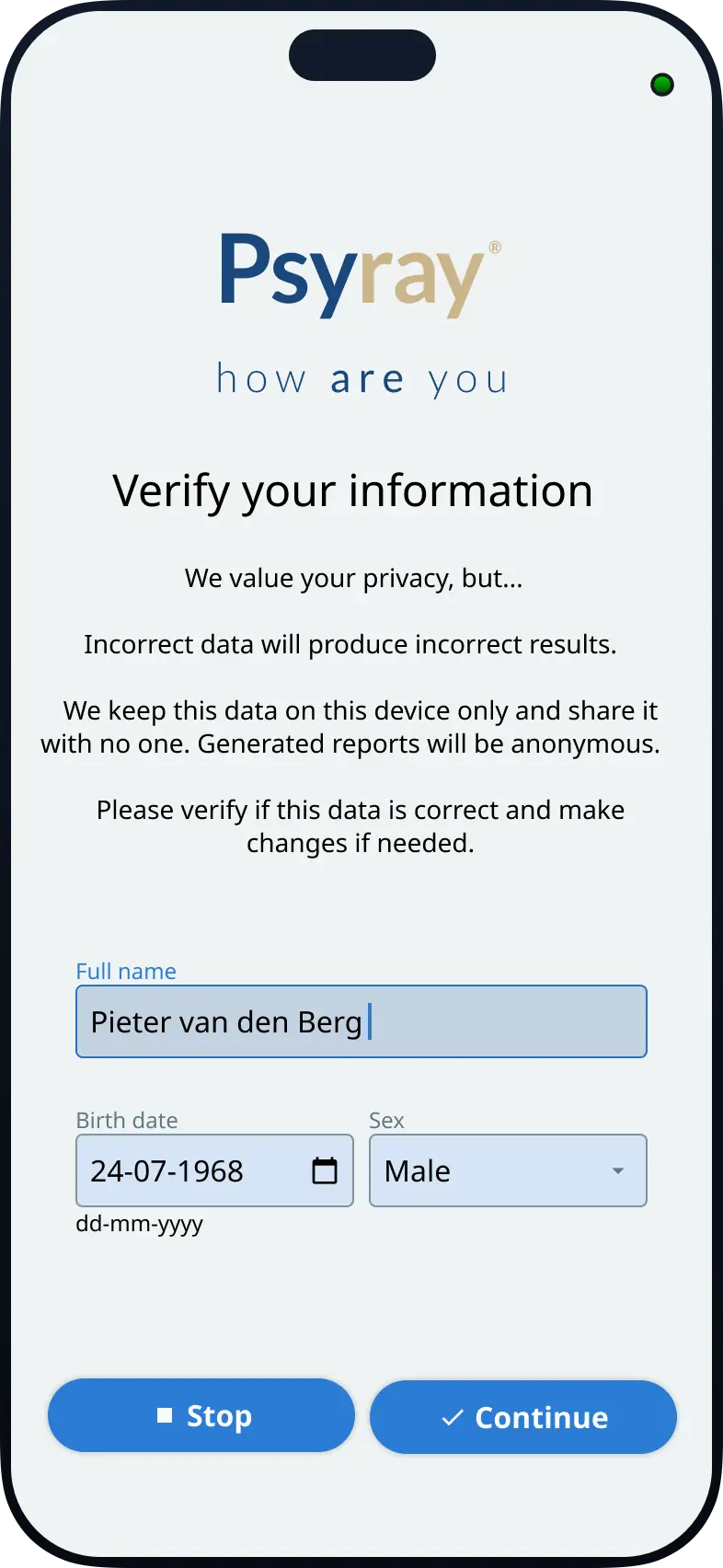723x1568 pixels.
Task: Tap the green indicator dot
Action: point(662,86)
